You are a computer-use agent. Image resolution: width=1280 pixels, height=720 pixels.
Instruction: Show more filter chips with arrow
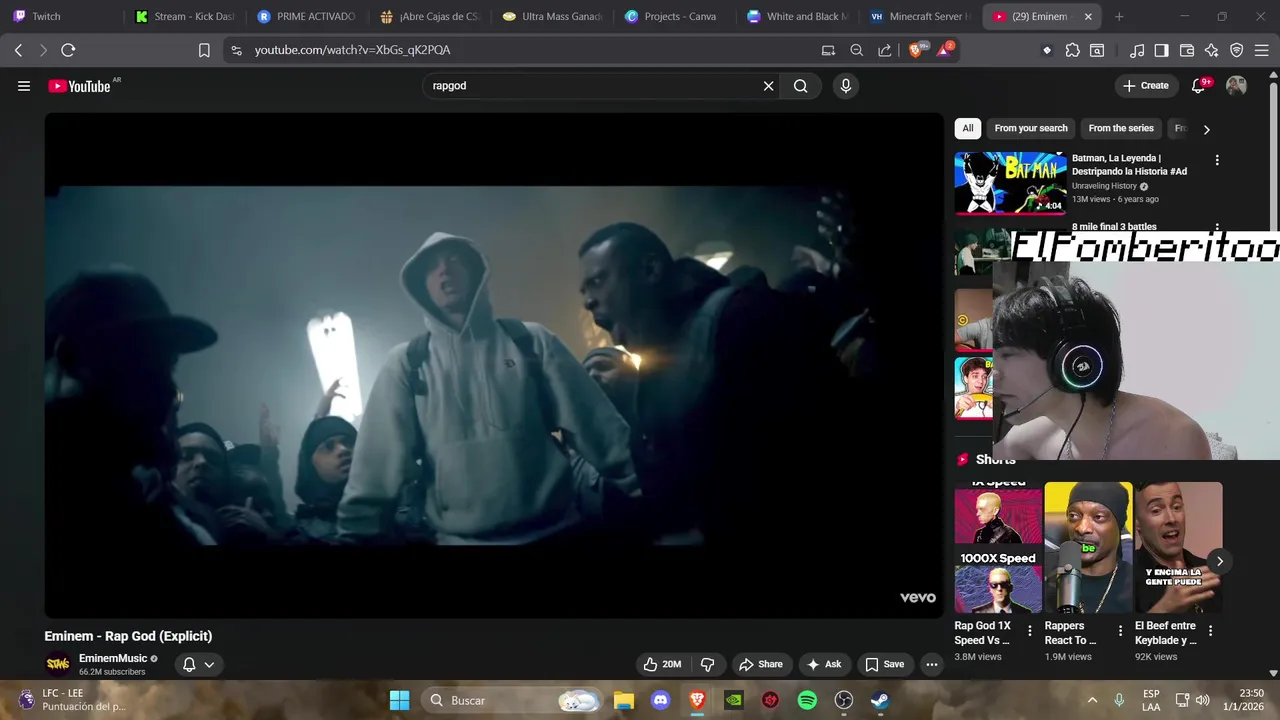coord(1206,129)
